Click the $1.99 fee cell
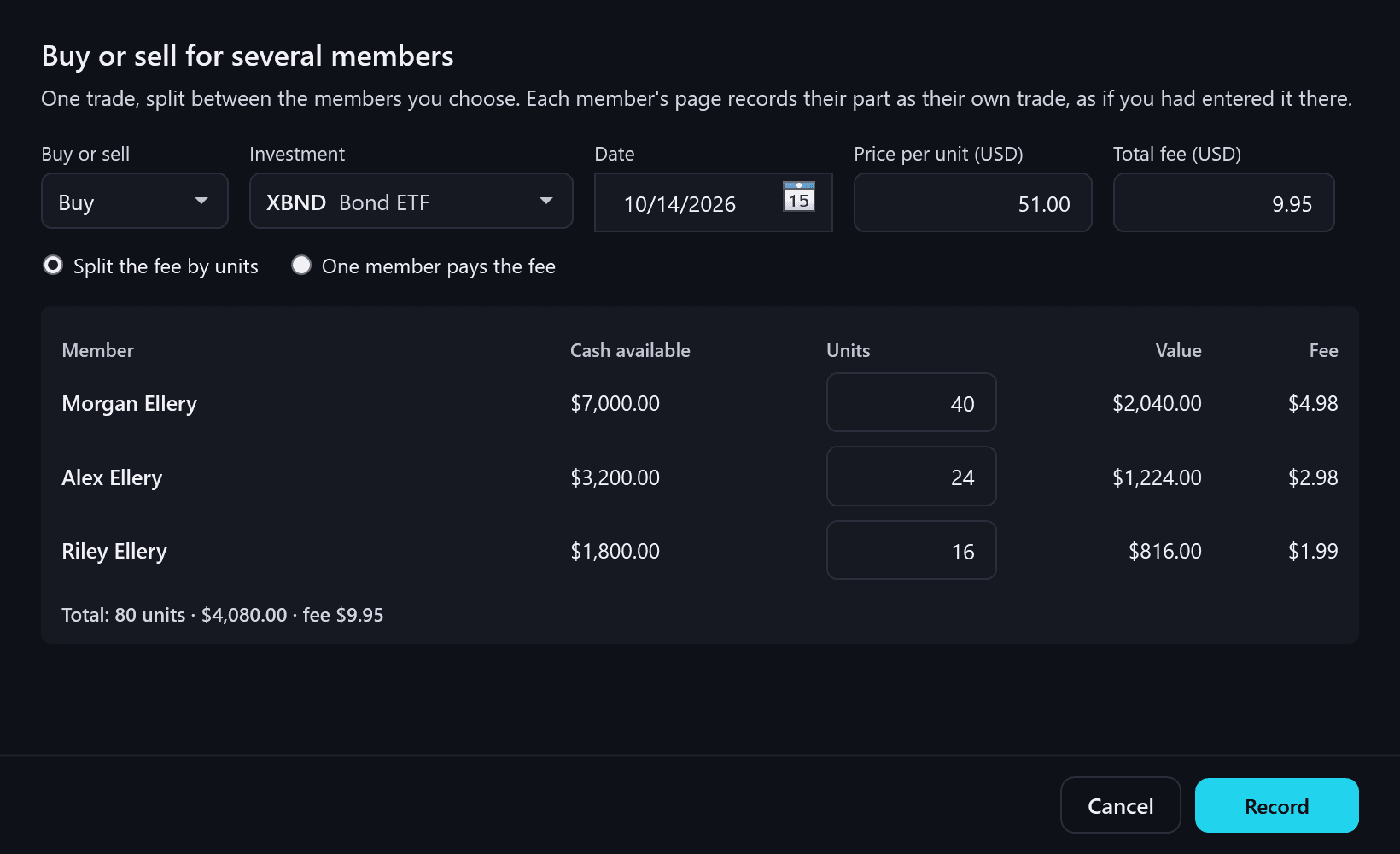Viewport: 1400px width, 854px height. [1313, 551]
